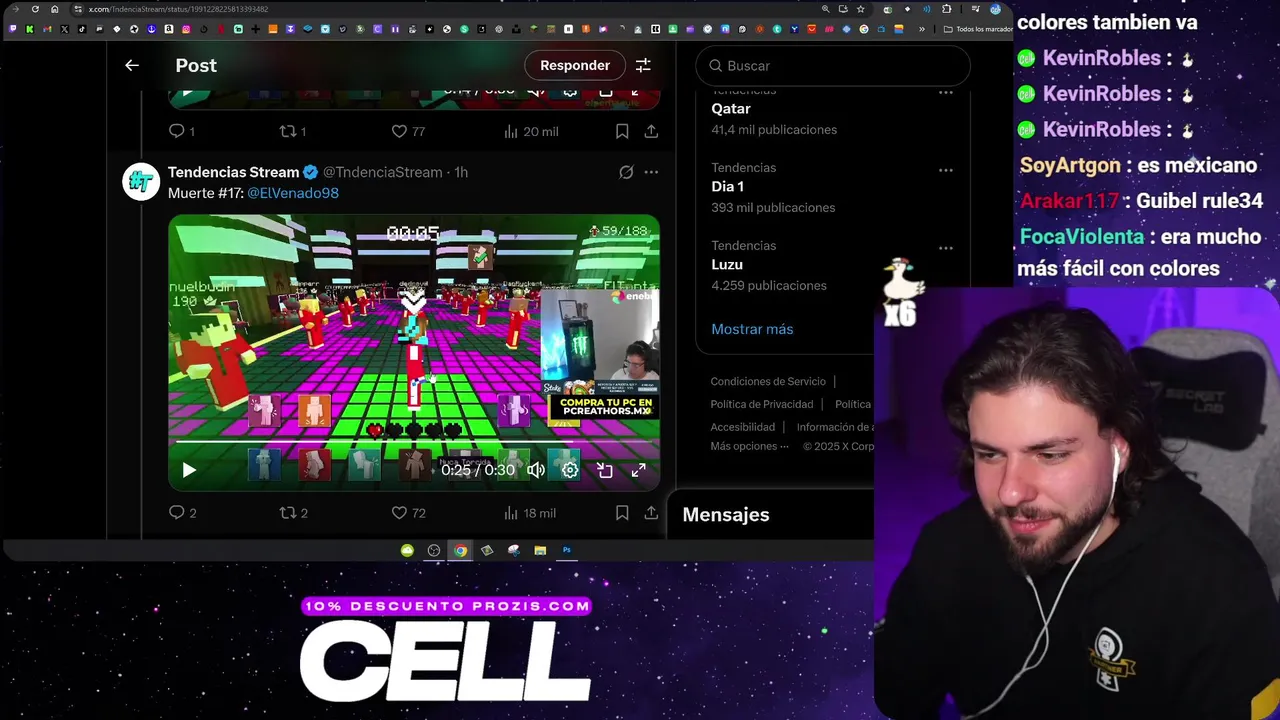Open the green cloud app in taskbar

coord(407,550)
